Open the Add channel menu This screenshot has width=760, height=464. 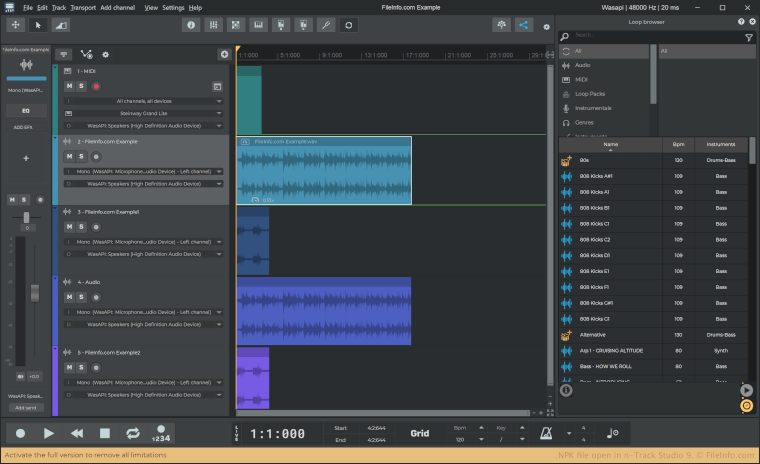point(118,7)
